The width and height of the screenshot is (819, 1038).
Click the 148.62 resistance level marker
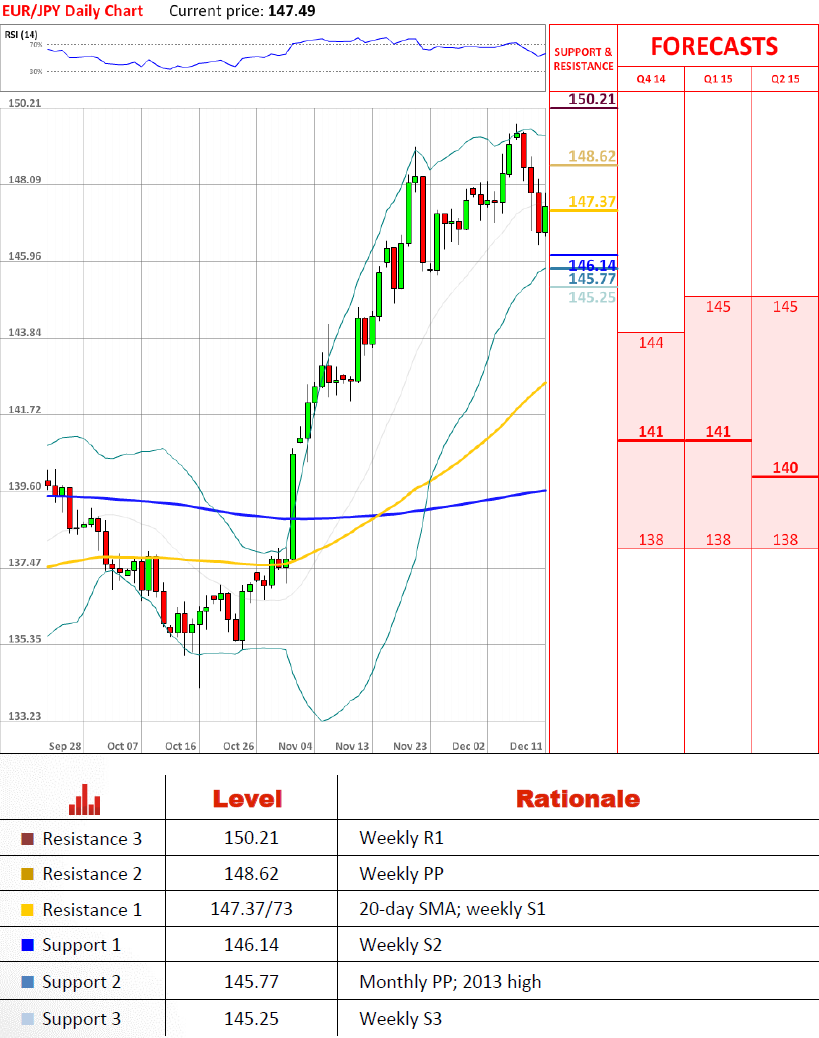[x=592, y=156]
